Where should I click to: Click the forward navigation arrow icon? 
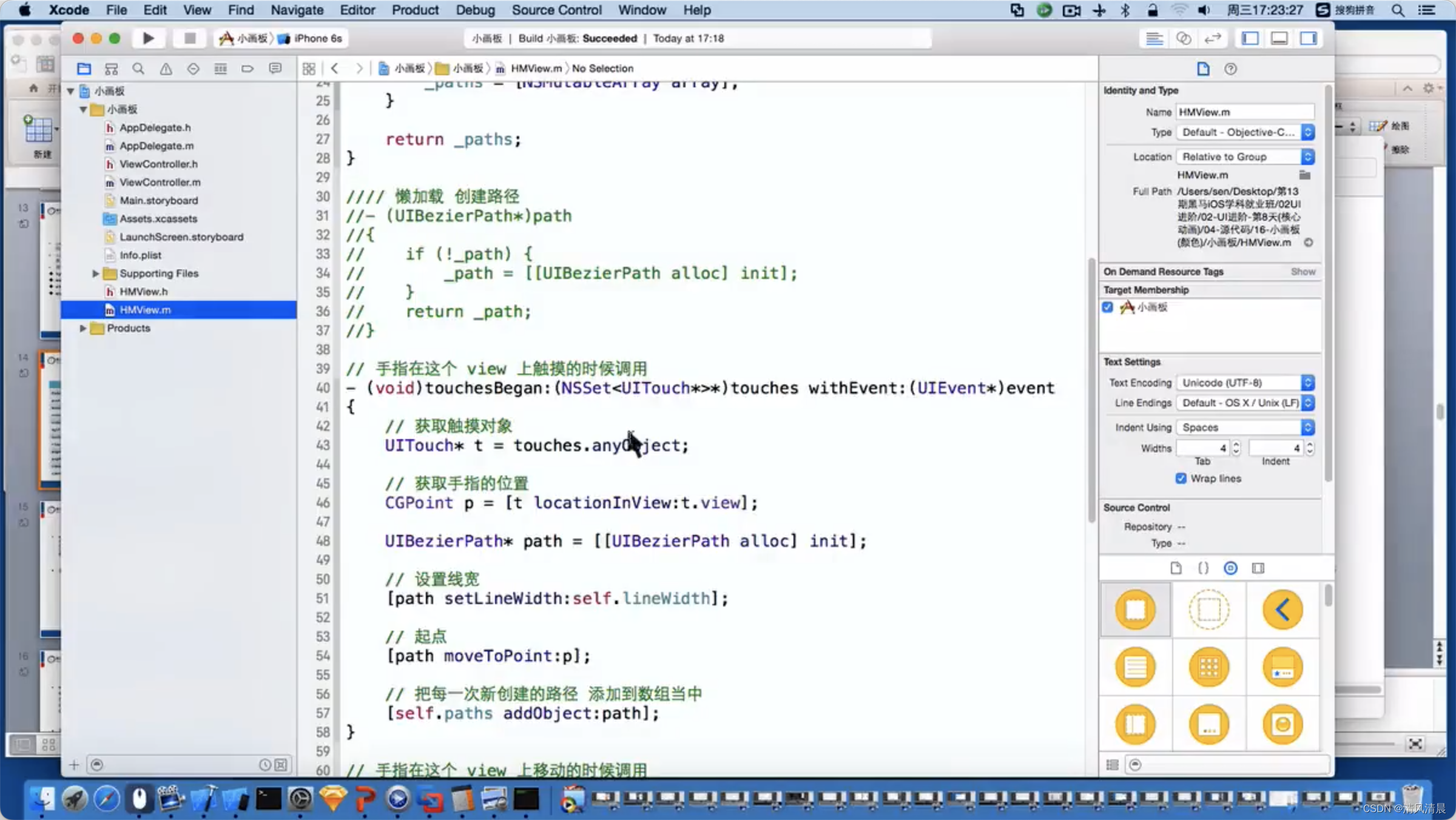[357, 68]
